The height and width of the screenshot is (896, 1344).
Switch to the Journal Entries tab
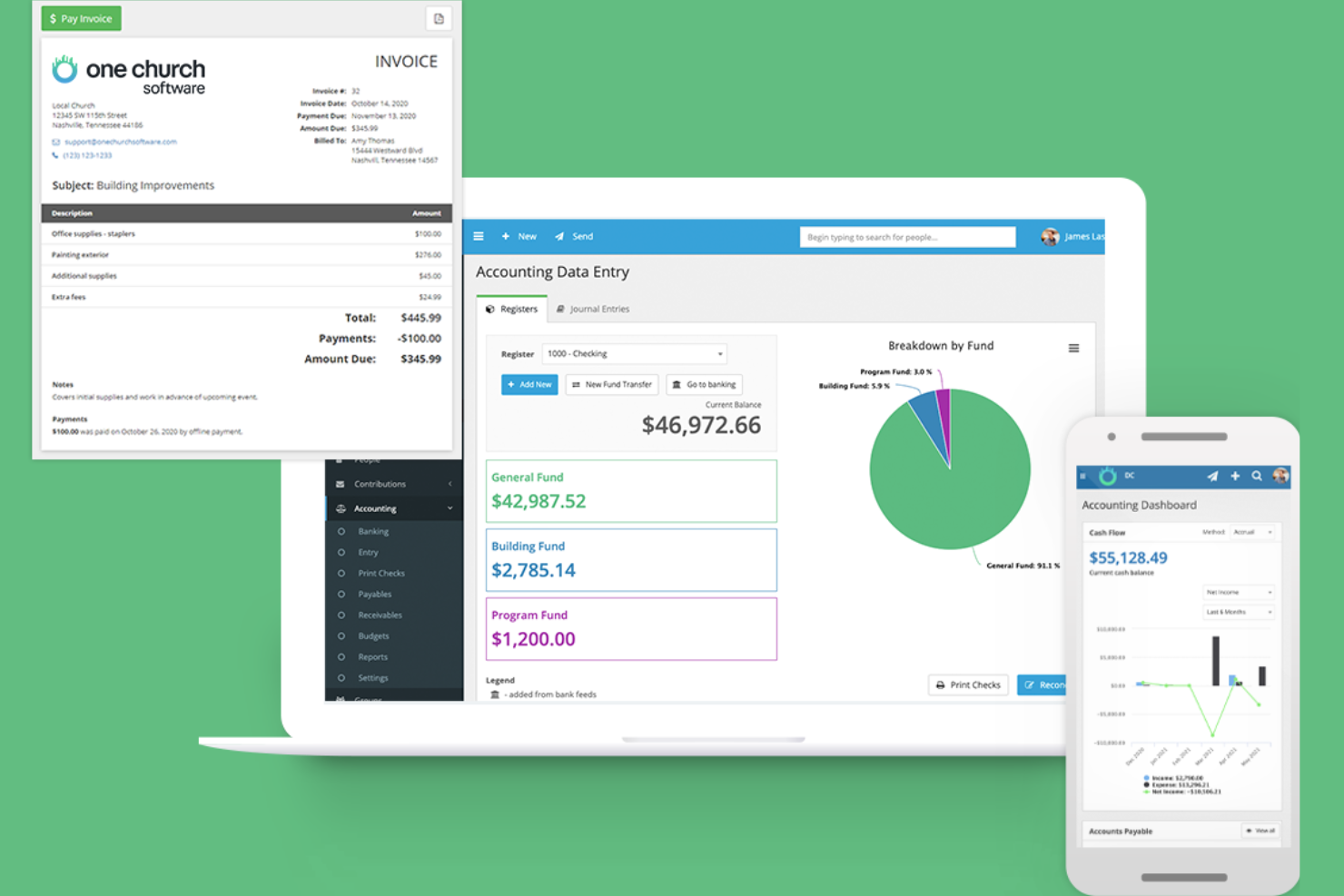pos(592,309)
